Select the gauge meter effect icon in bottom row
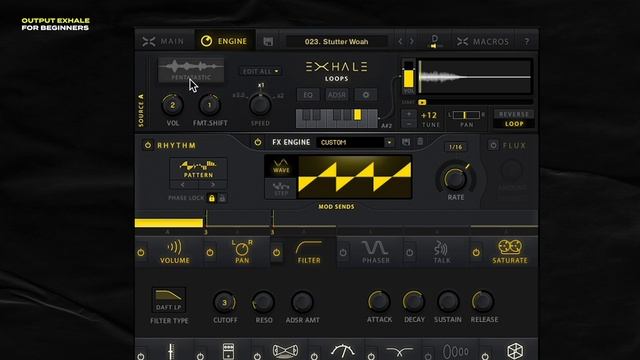640x360 pixels. 342,351
